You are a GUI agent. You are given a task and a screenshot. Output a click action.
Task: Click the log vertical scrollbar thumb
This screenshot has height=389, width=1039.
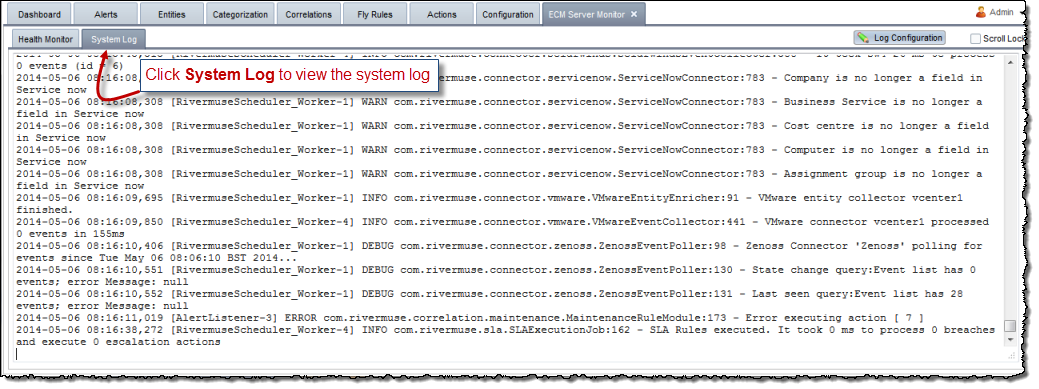(1010, 325)
